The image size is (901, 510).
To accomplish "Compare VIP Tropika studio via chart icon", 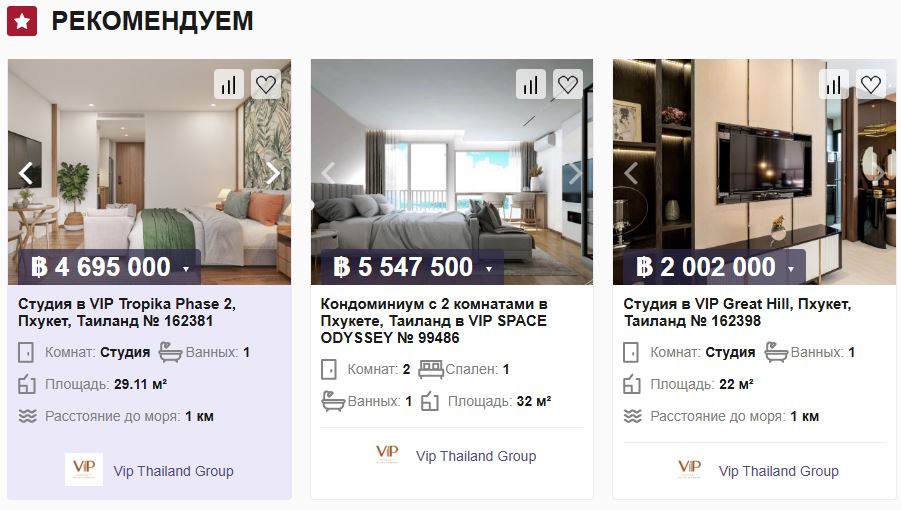I will (229, 84).
